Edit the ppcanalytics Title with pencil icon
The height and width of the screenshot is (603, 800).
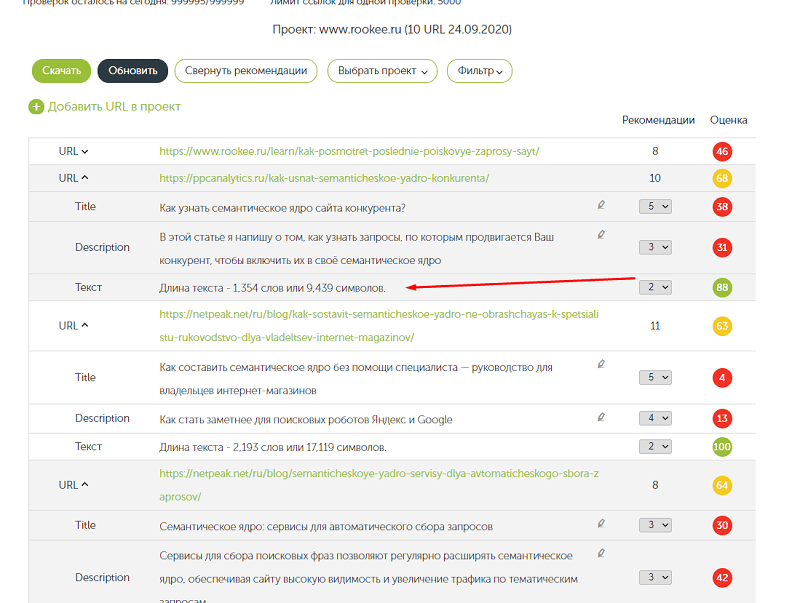tap(601, 205)
